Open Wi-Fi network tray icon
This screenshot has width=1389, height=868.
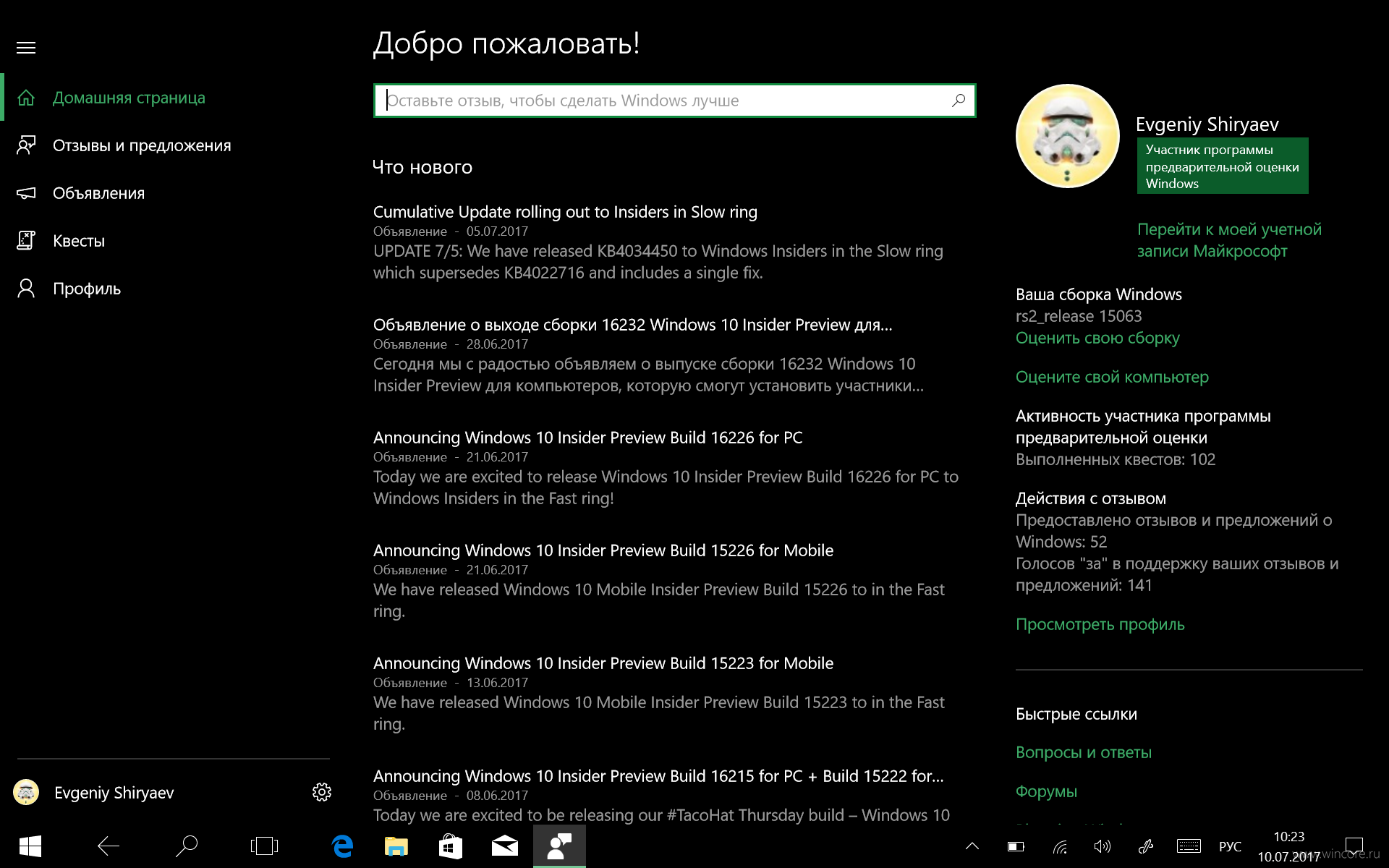pyautogui.click(x=1060, y=846)
